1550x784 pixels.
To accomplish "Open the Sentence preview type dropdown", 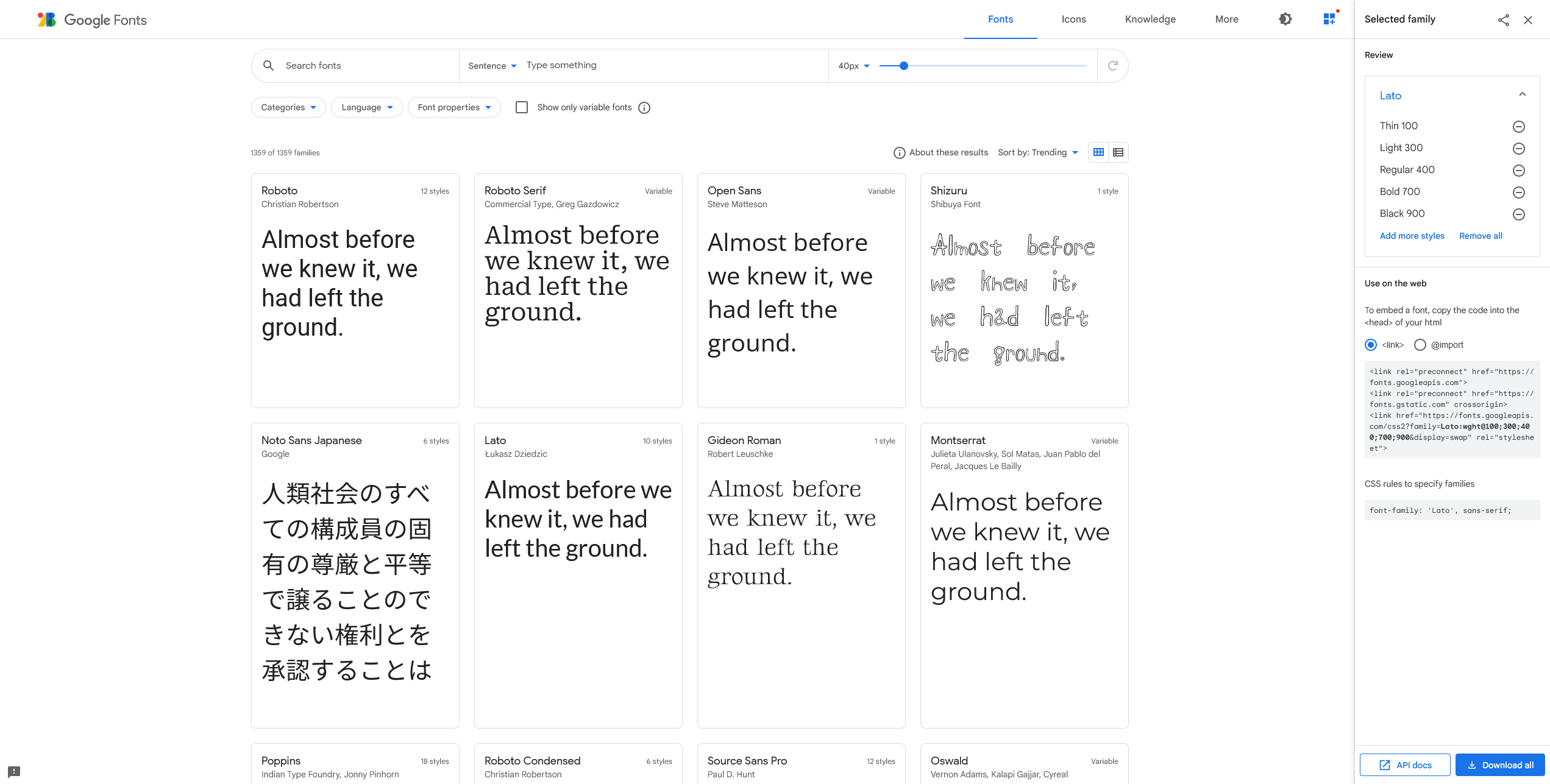I will 492,66.
